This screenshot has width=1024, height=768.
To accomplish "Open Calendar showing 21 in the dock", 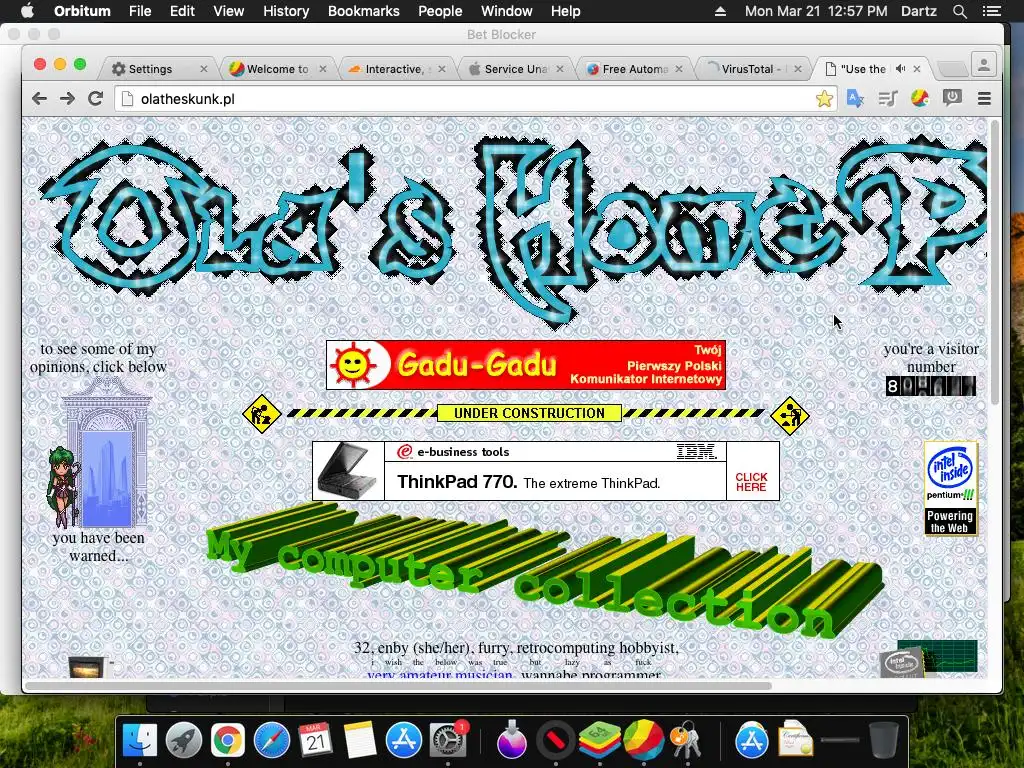I will pyautogui.click(x=315, y=741).
